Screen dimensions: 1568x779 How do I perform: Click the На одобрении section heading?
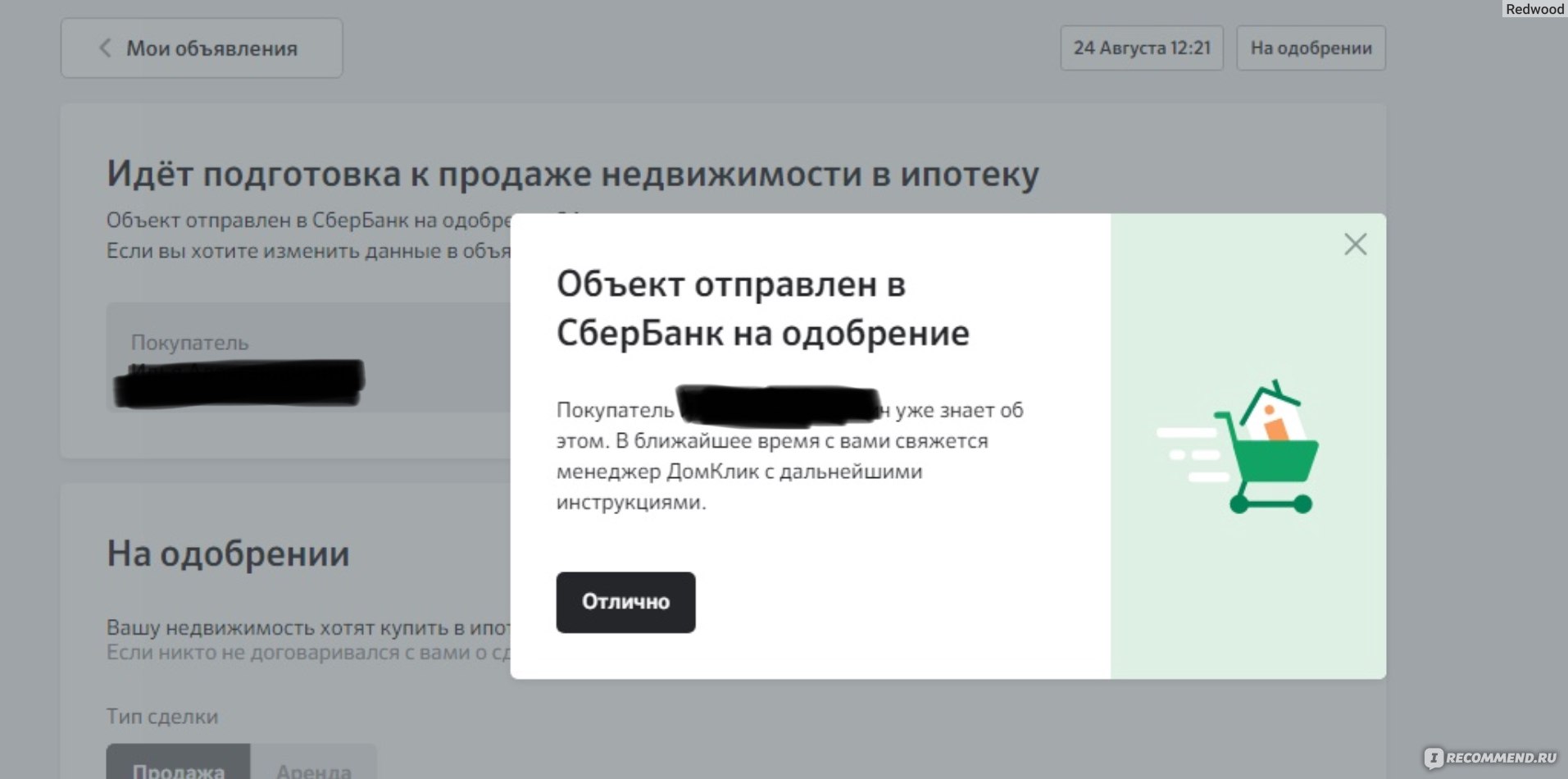click(x=228, y=554)
